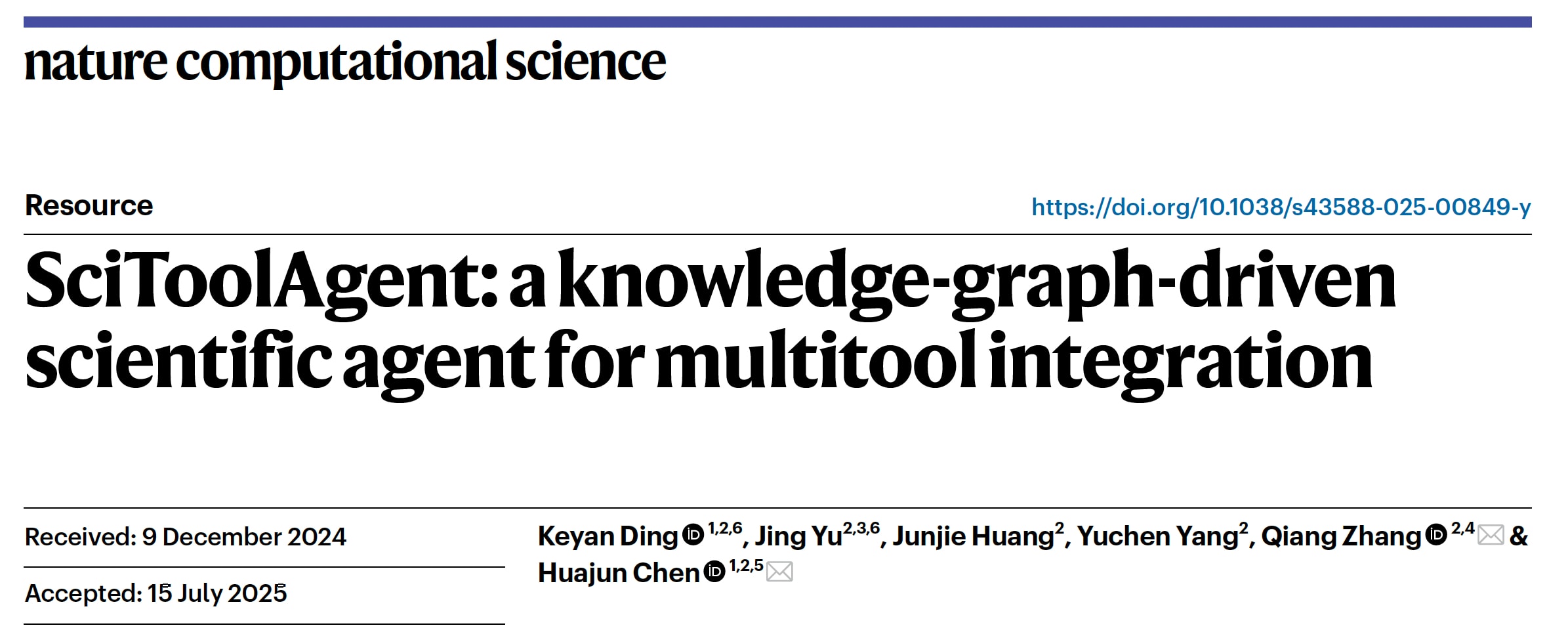Click the nature computational science logo
This screenshot has height=634, width=1568.
click(345, 62)
